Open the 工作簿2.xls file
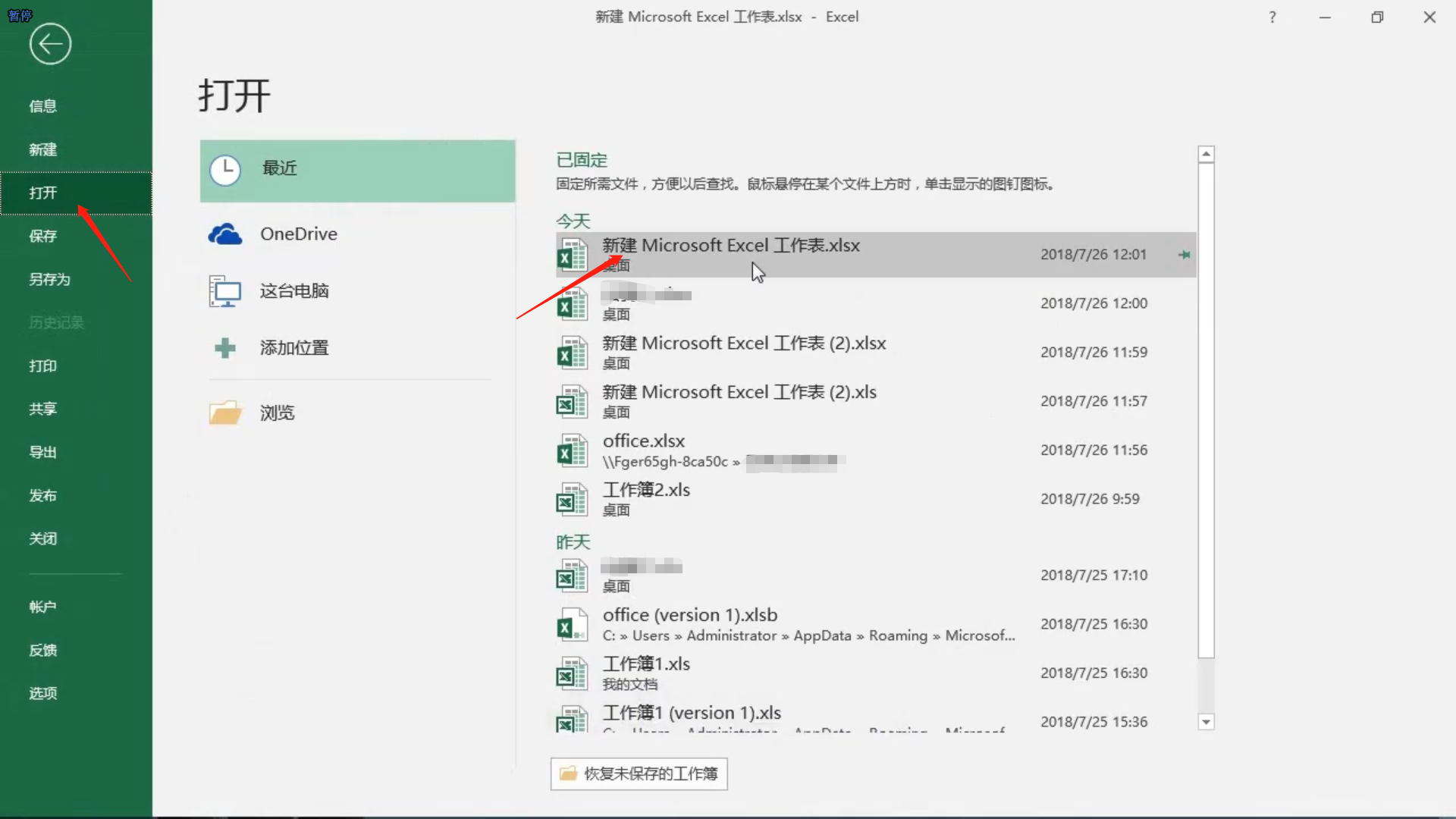Screen dimensions: 1456x819 876,500
